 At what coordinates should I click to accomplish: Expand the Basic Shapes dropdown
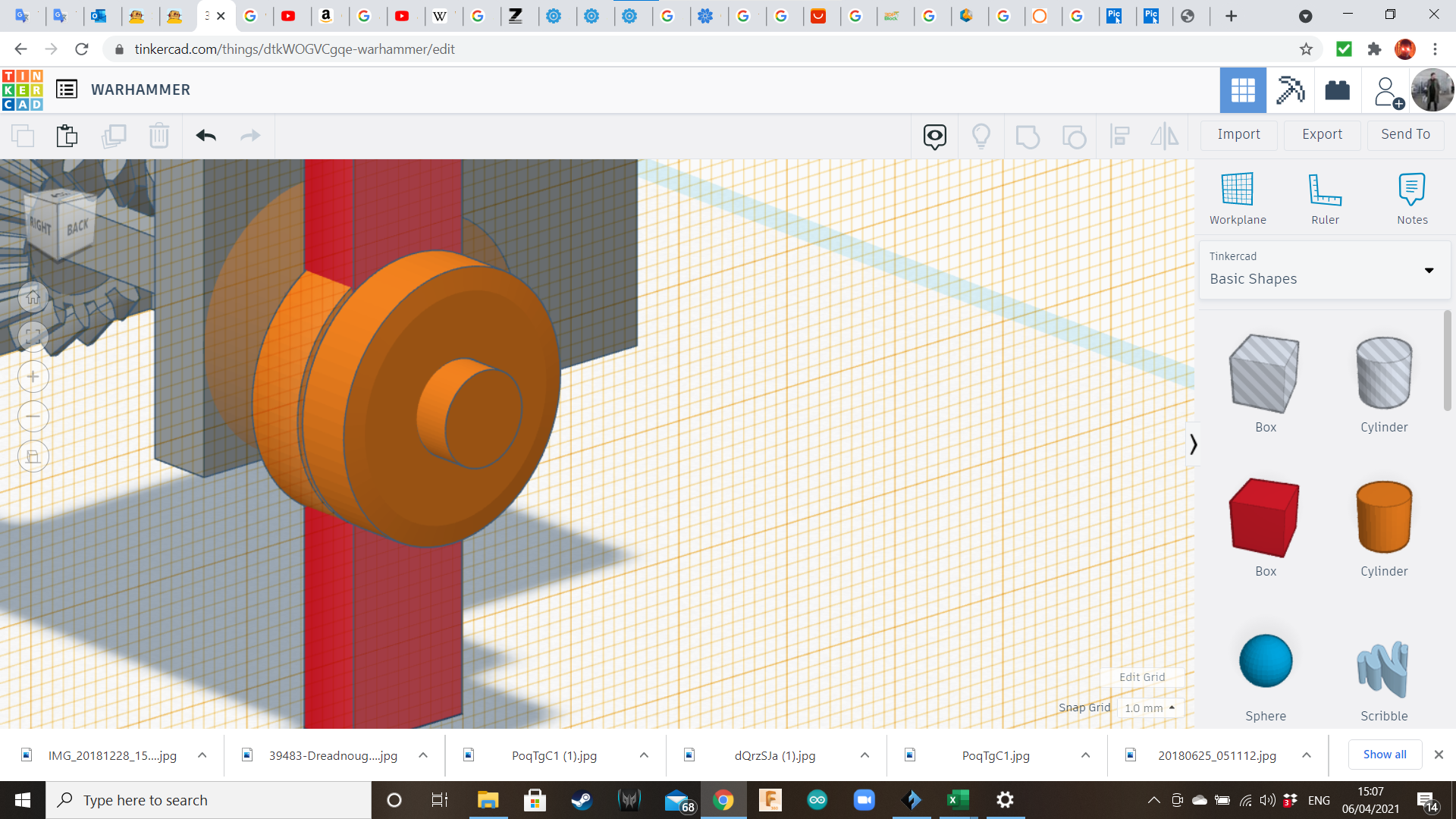[1429, 271]
